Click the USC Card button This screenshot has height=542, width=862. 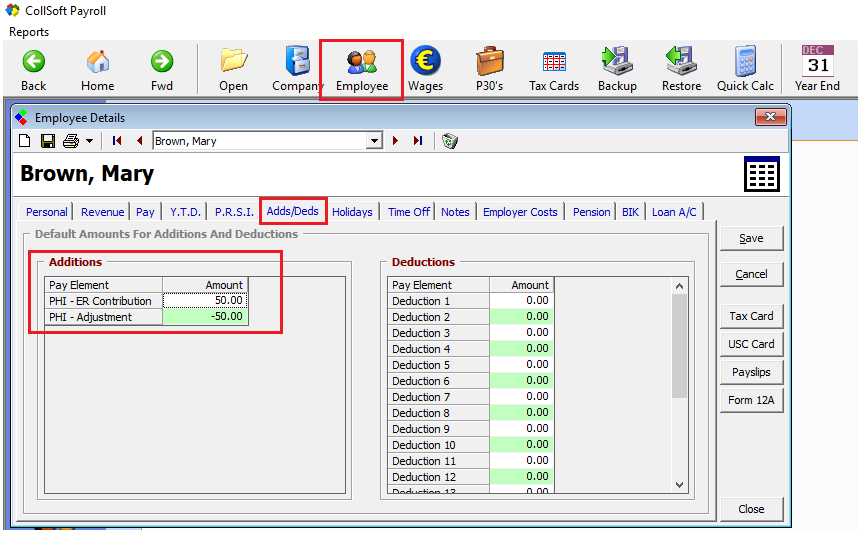click(x=751, y=344)
